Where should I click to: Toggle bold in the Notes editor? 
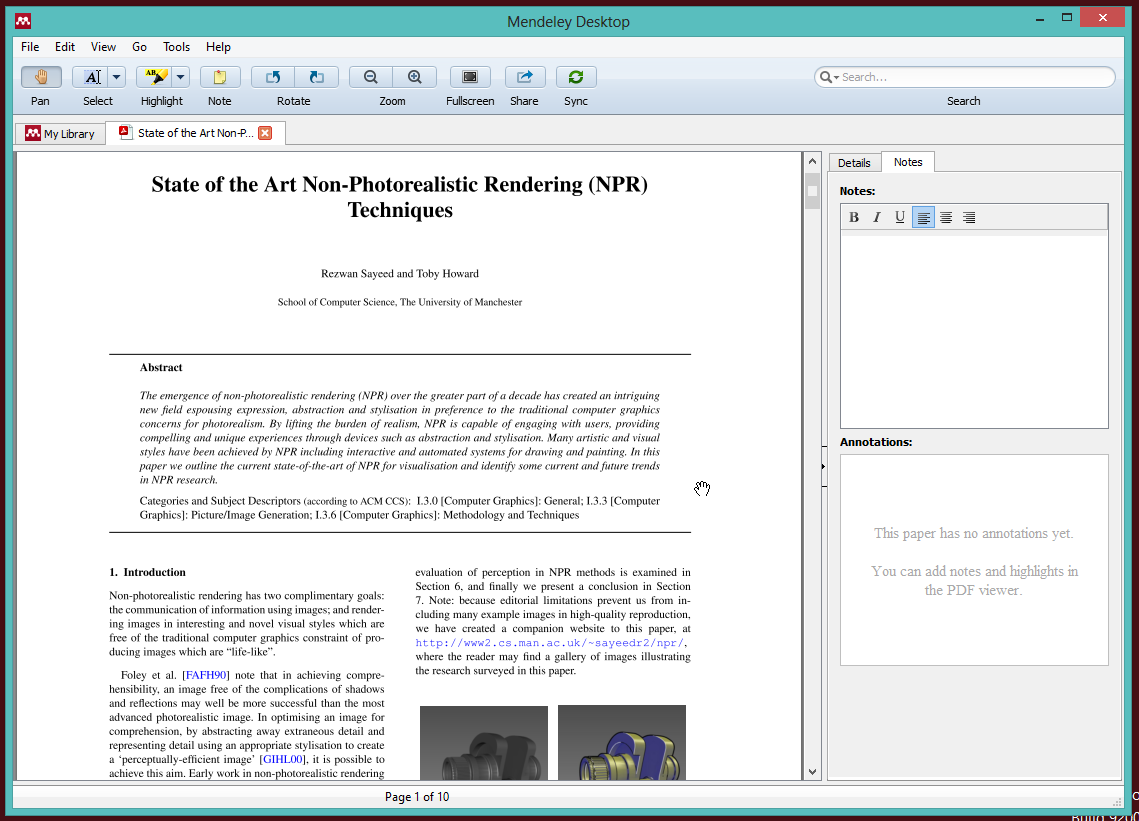click(x=854, y=217)
